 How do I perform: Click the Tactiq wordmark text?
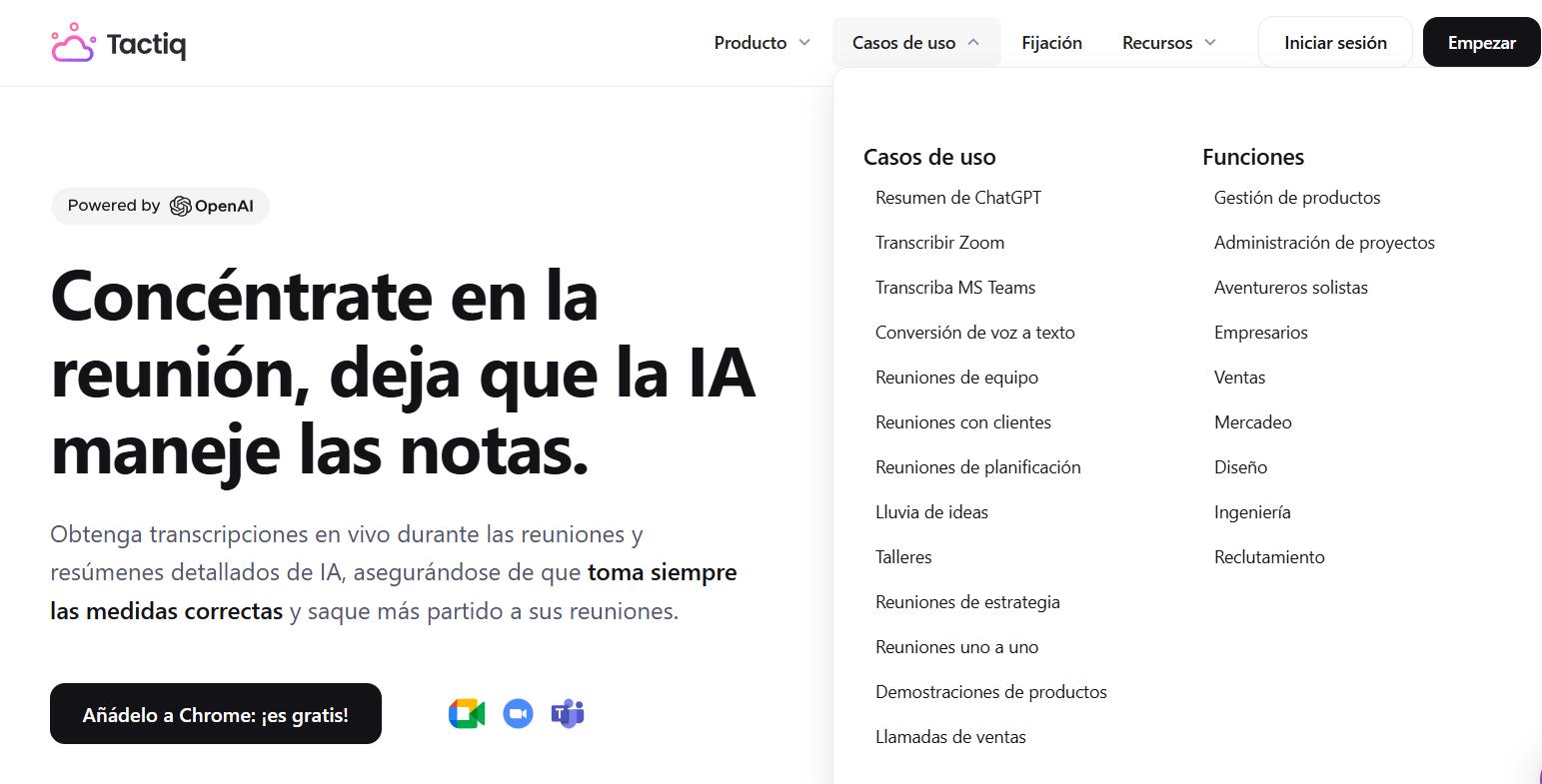(146, 45)
